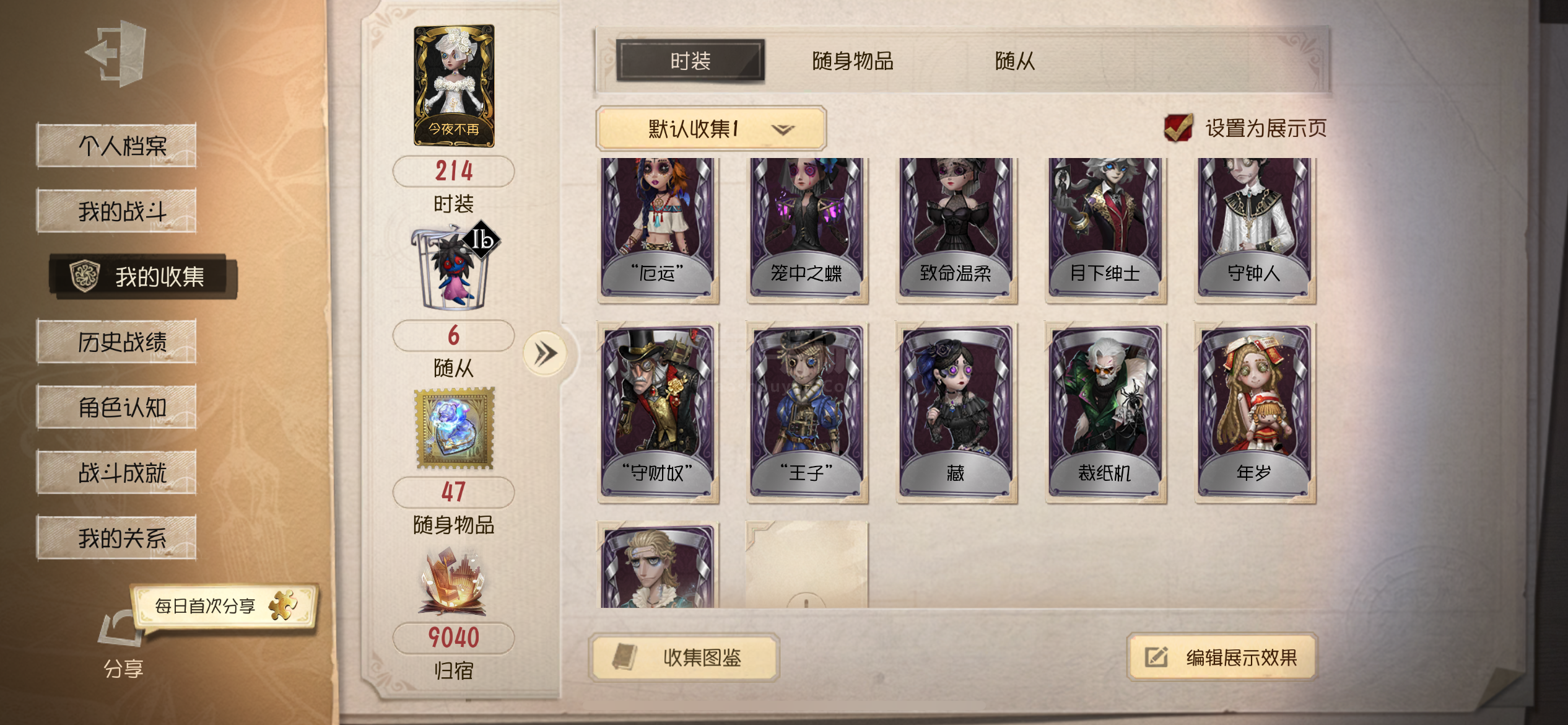The height and width of the screenshot is (725, 1568).
Task: Open 战斗成就 from the sidebar
Action: click(116, 473)
